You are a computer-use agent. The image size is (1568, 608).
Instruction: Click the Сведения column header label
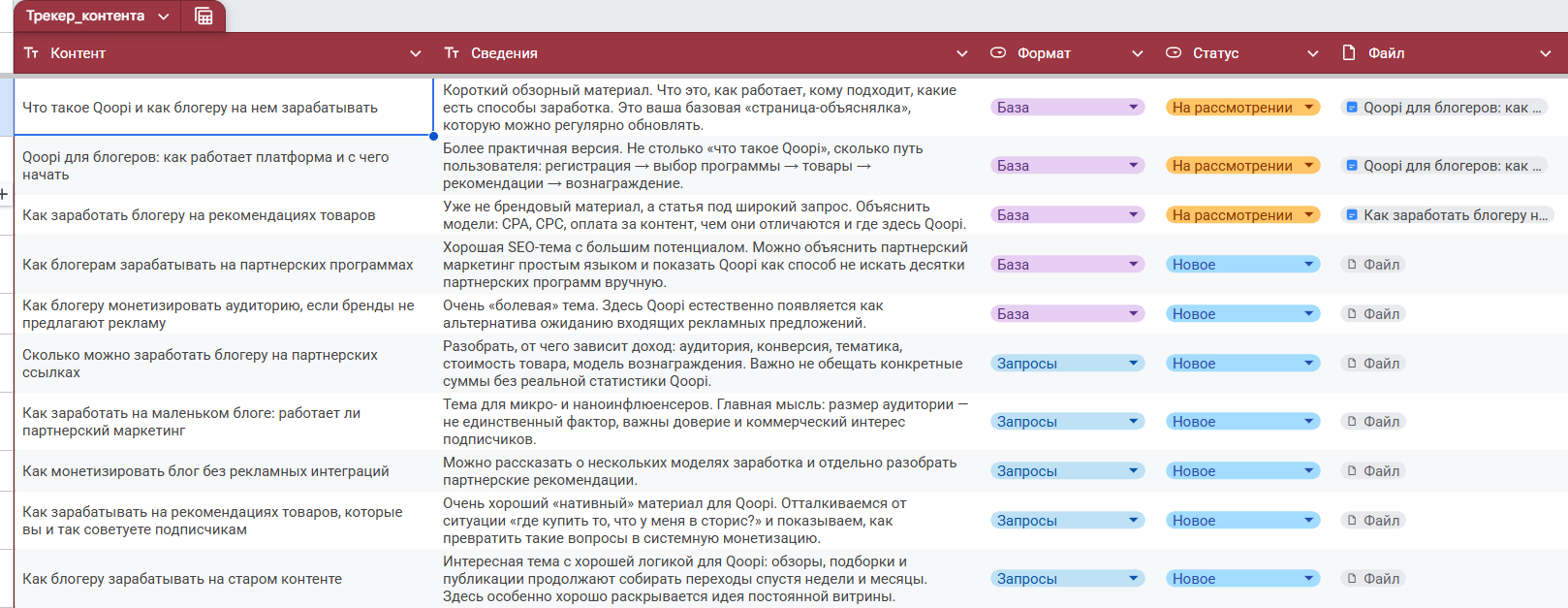[x=504, y=53]
